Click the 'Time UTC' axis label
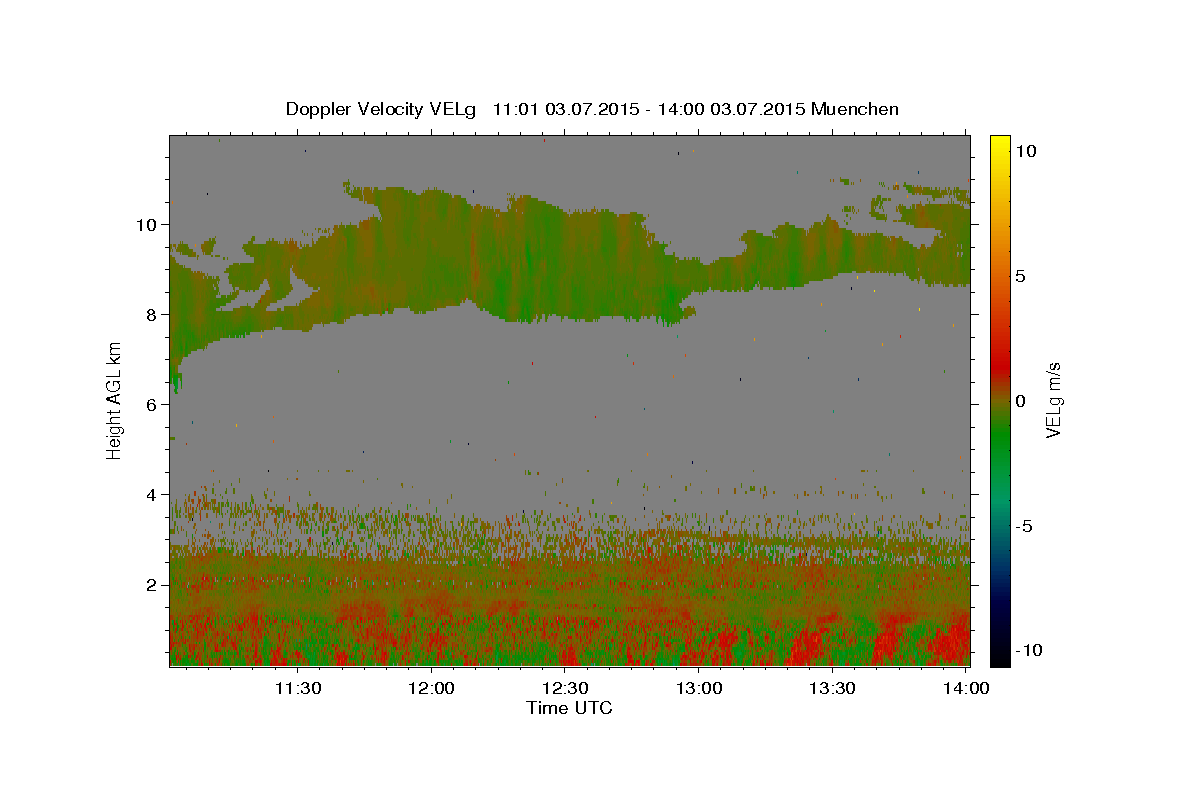This screenshot has width=1200, height=800. click(569, 708)
